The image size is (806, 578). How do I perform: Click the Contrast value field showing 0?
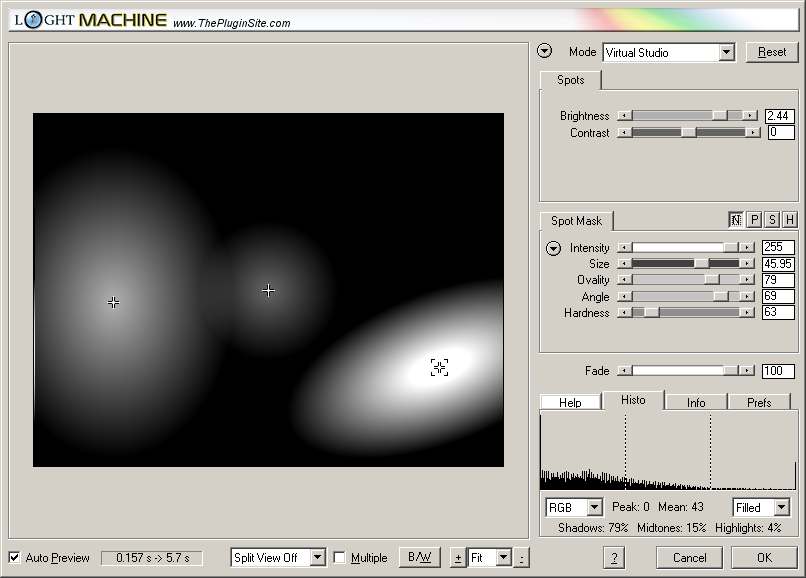(x=781, y=133)
